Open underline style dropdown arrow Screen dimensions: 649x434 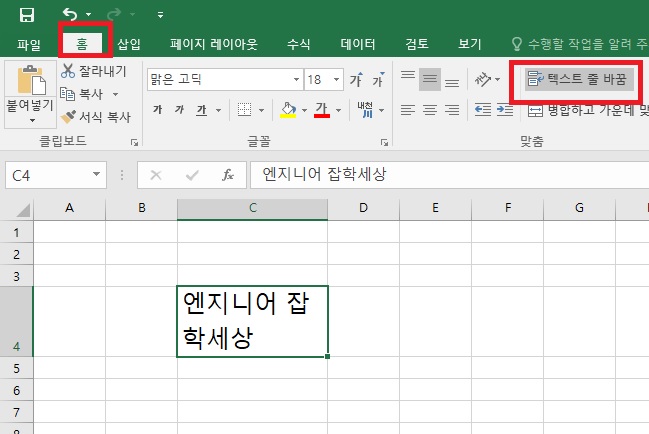[218, 110]
